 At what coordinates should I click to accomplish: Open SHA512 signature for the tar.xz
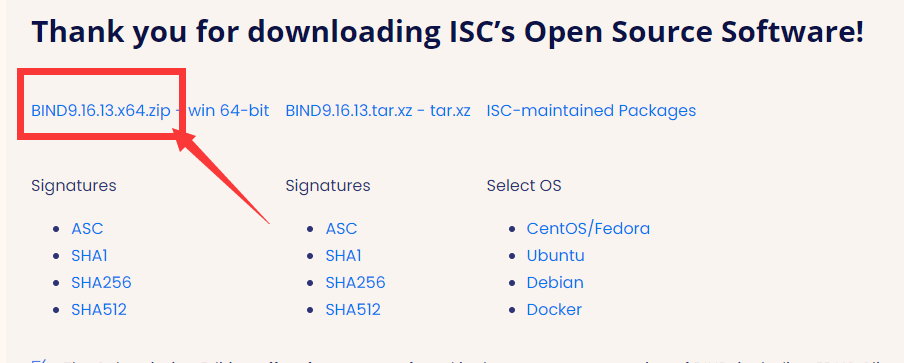point(353,309)
